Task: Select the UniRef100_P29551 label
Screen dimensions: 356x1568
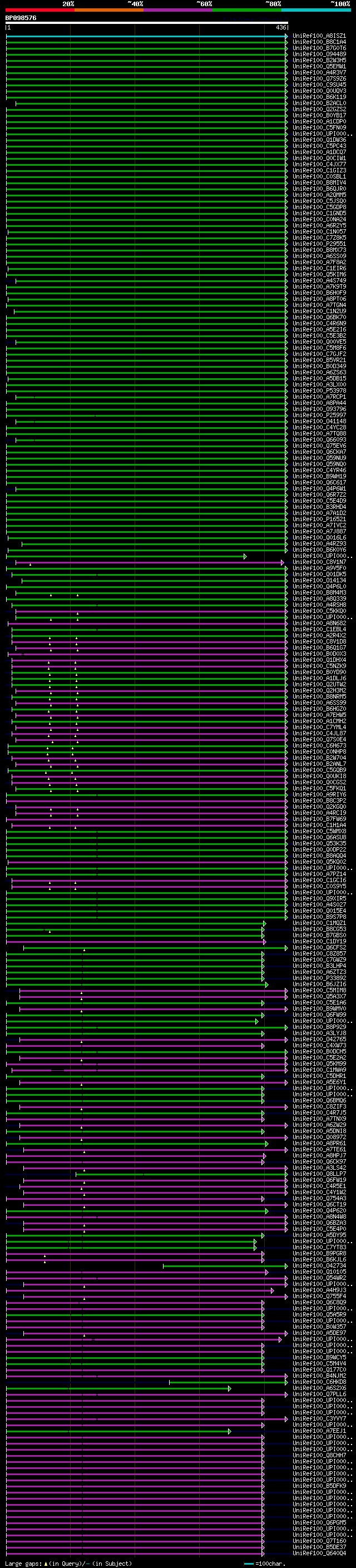Action: coord(319,244)
